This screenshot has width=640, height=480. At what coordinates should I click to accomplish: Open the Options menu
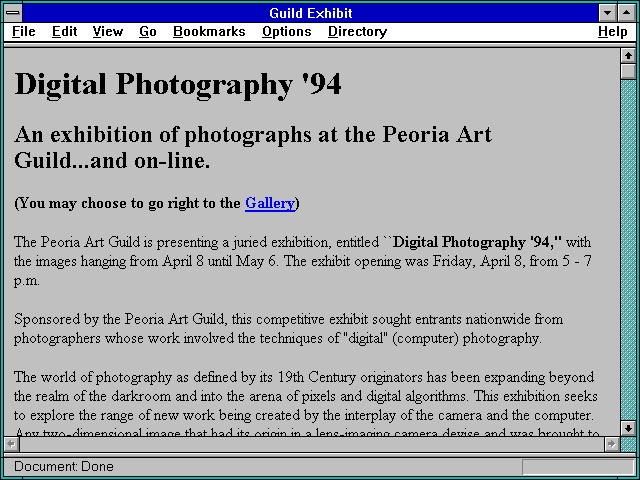click(x=287, y=32)
